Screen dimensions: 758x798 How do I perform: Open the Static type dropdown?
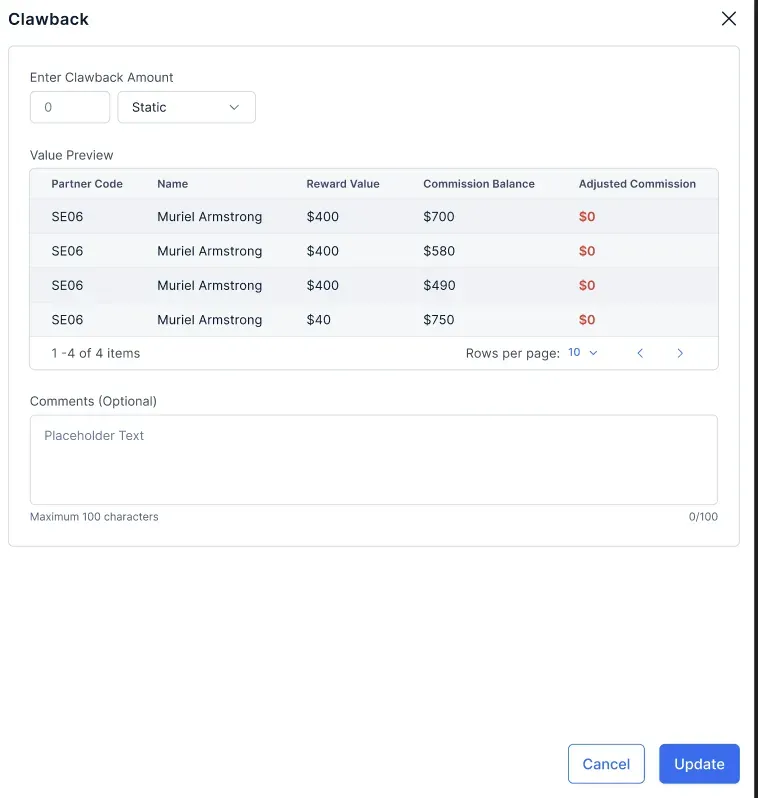point(186,107)
